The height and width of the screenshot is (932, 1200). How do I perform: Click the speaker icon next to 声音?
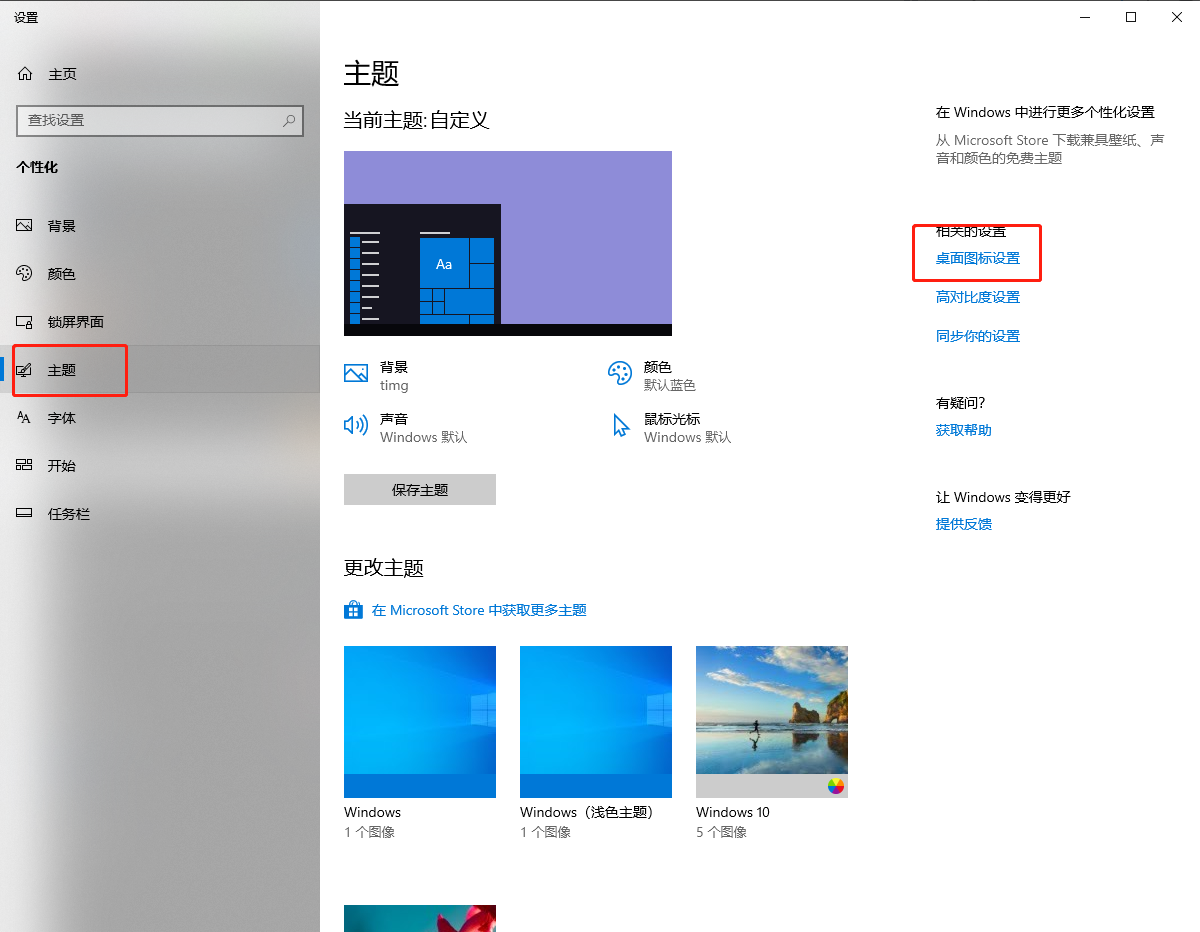pos(355,425)
